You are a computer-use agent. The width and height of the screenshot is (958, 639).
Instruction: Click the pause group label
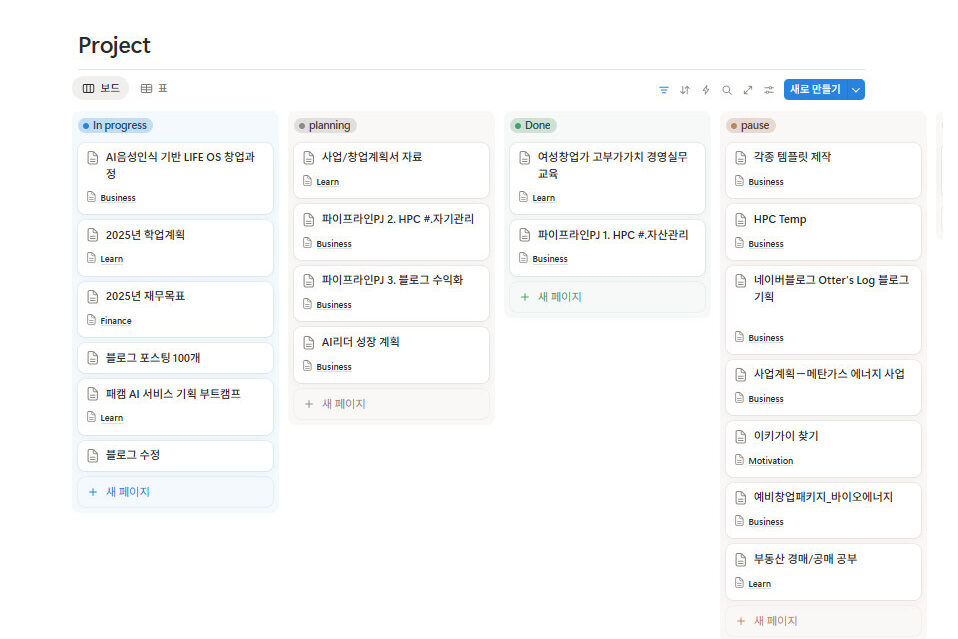[751, 126]
